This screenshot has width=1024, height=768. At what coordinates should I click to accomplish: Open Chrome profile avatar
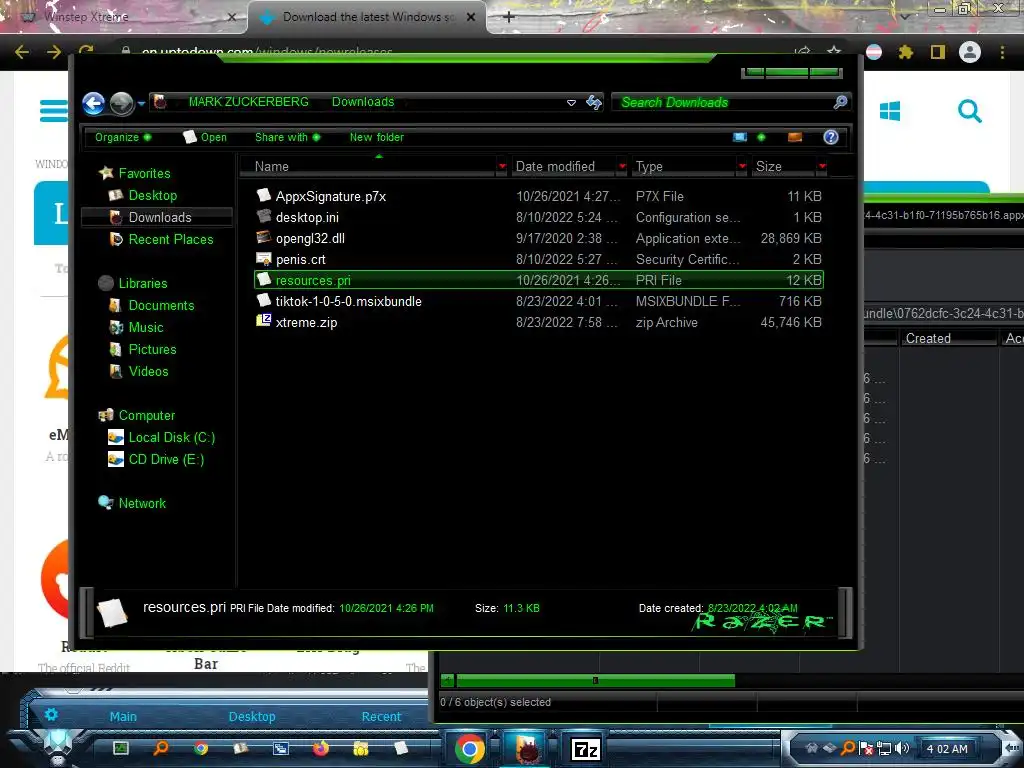(x=970, y=52)
